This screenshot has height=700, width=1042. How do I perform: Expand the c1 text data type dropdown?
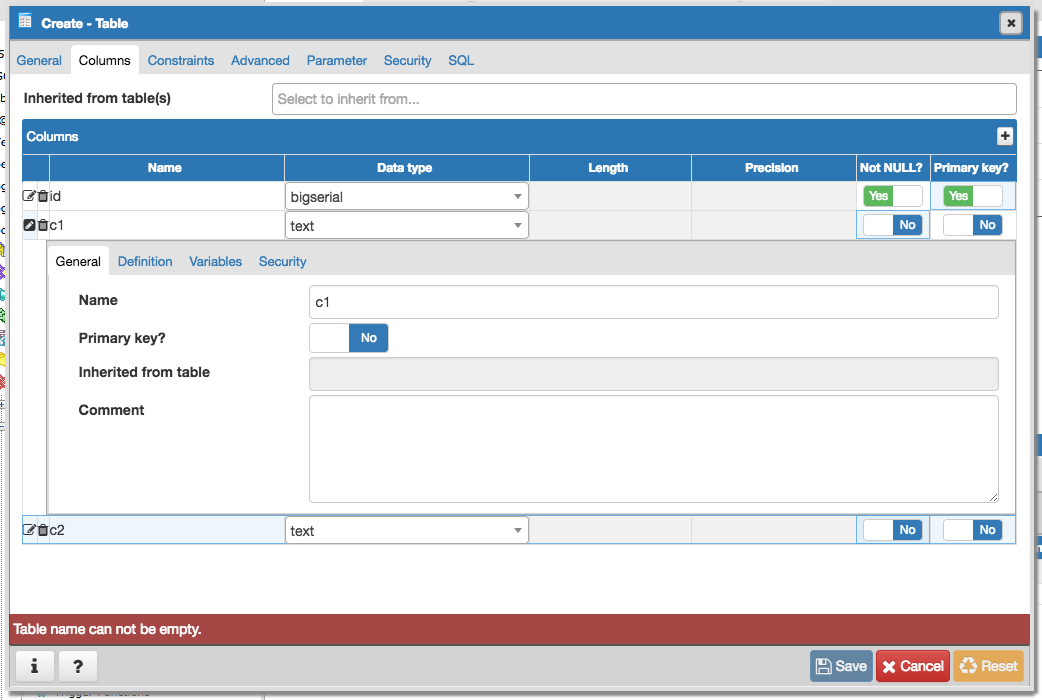407,226
